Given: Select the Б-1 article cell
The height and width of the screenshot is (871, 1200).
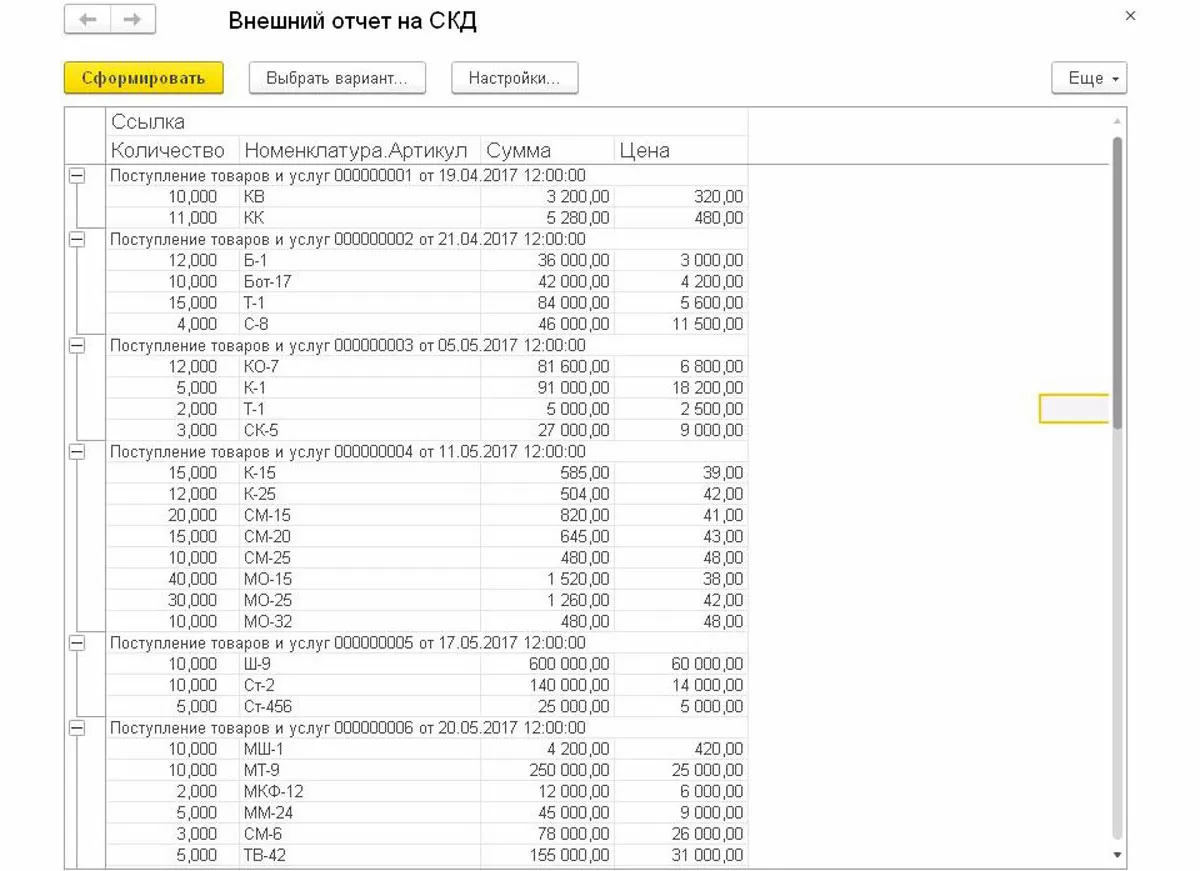Looking at the screenshot, I should [360, 260].
